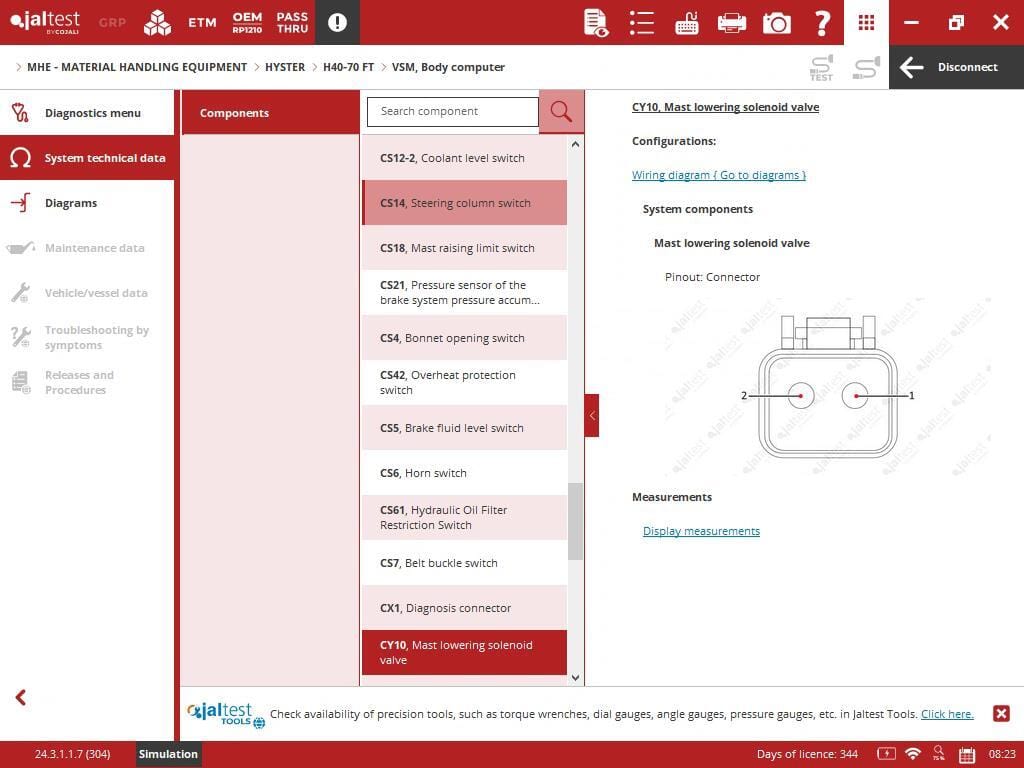Collapse the left sidebar with back chevron

pyautogui.click(x=20, y=697)
